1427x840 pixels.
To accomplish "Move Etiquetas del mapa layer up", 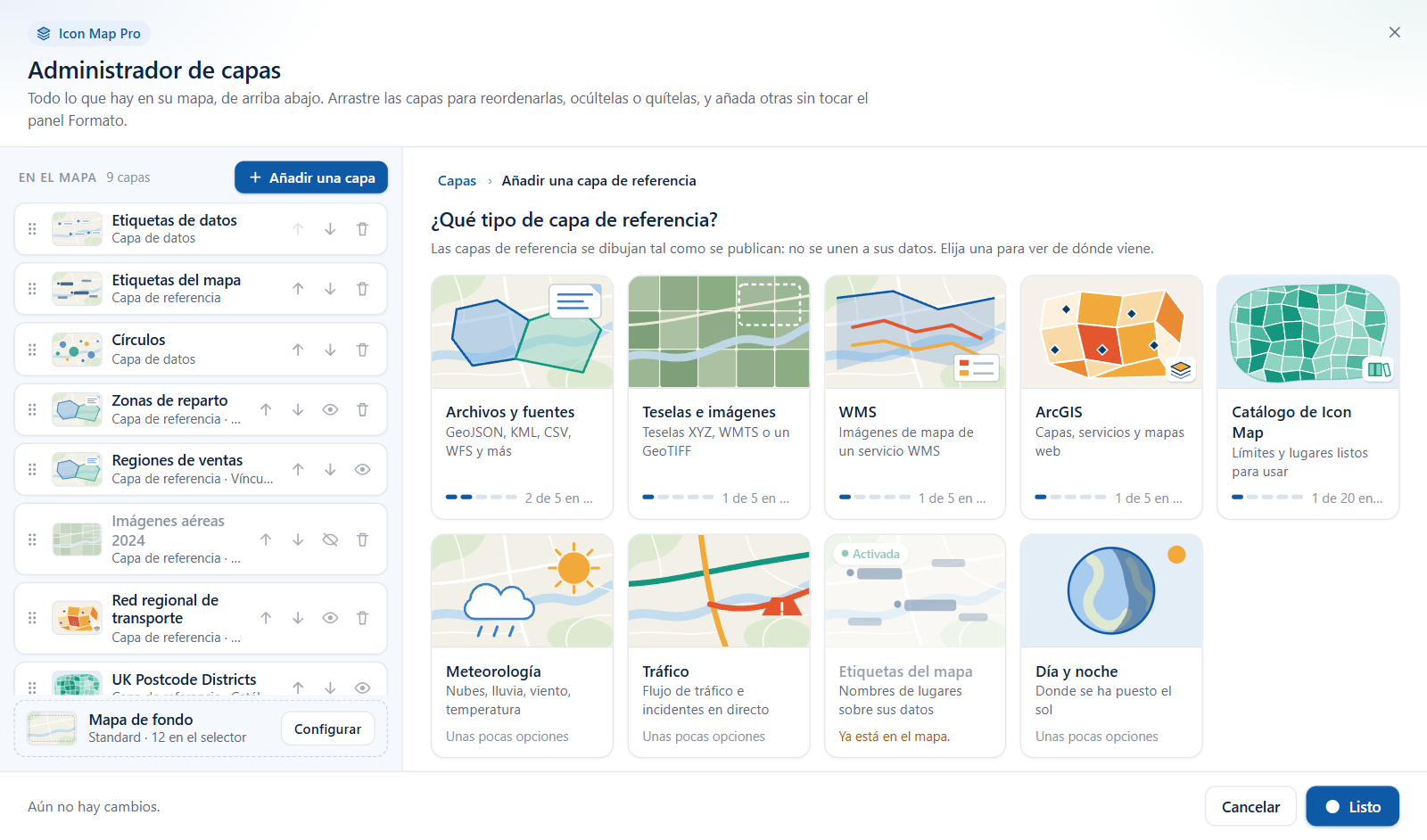I will pos(298,289).
